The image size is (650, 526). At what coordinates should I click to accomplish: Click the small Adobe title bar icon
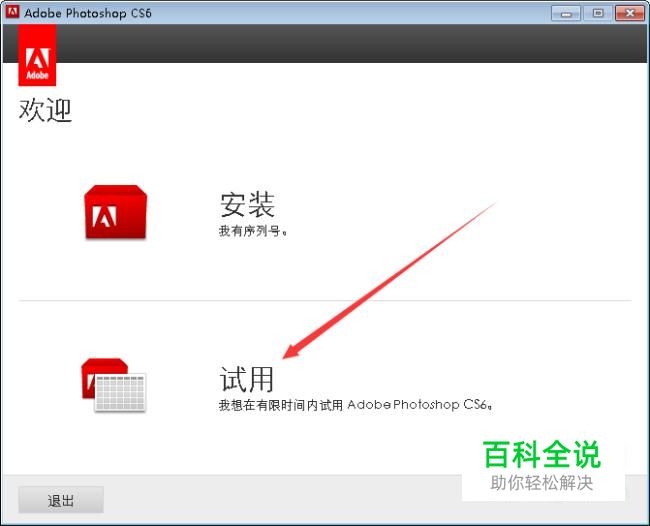[12, 12]
